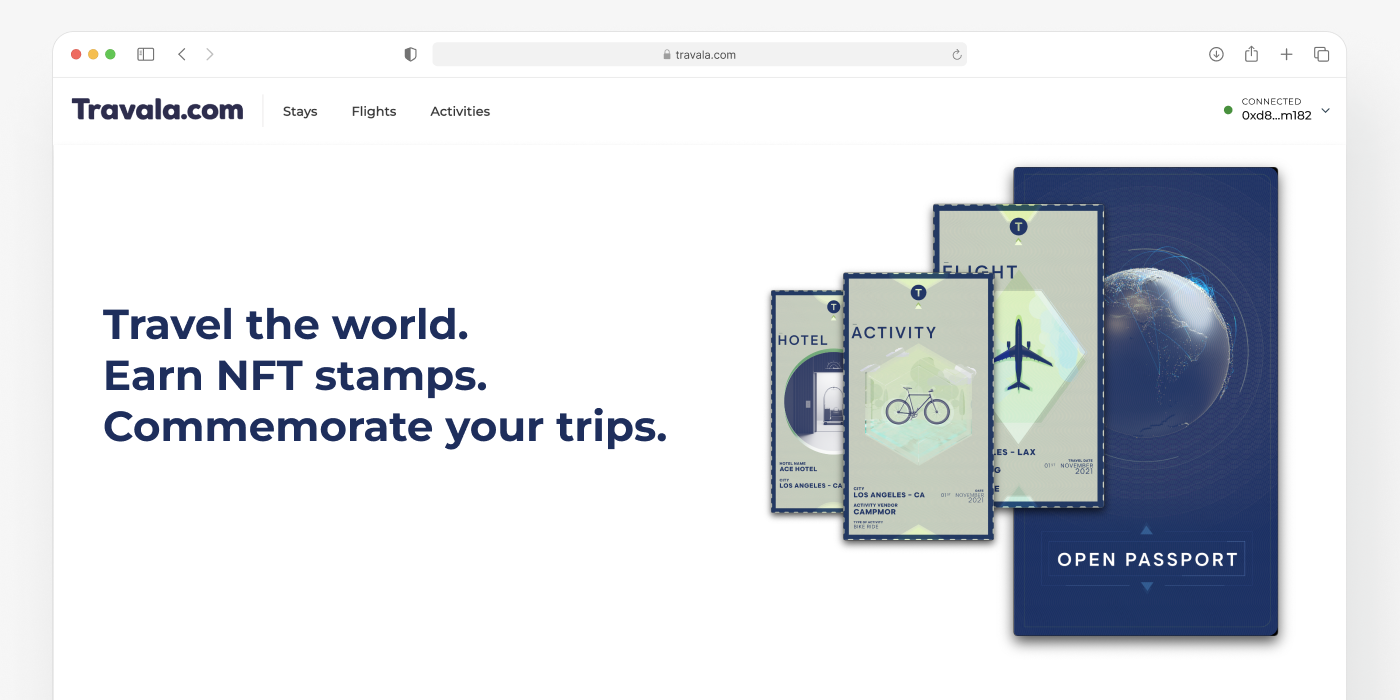Click the airplane icon on Flight stamp
Viewport: 1400px width, 700px height.
(1019, 354)
